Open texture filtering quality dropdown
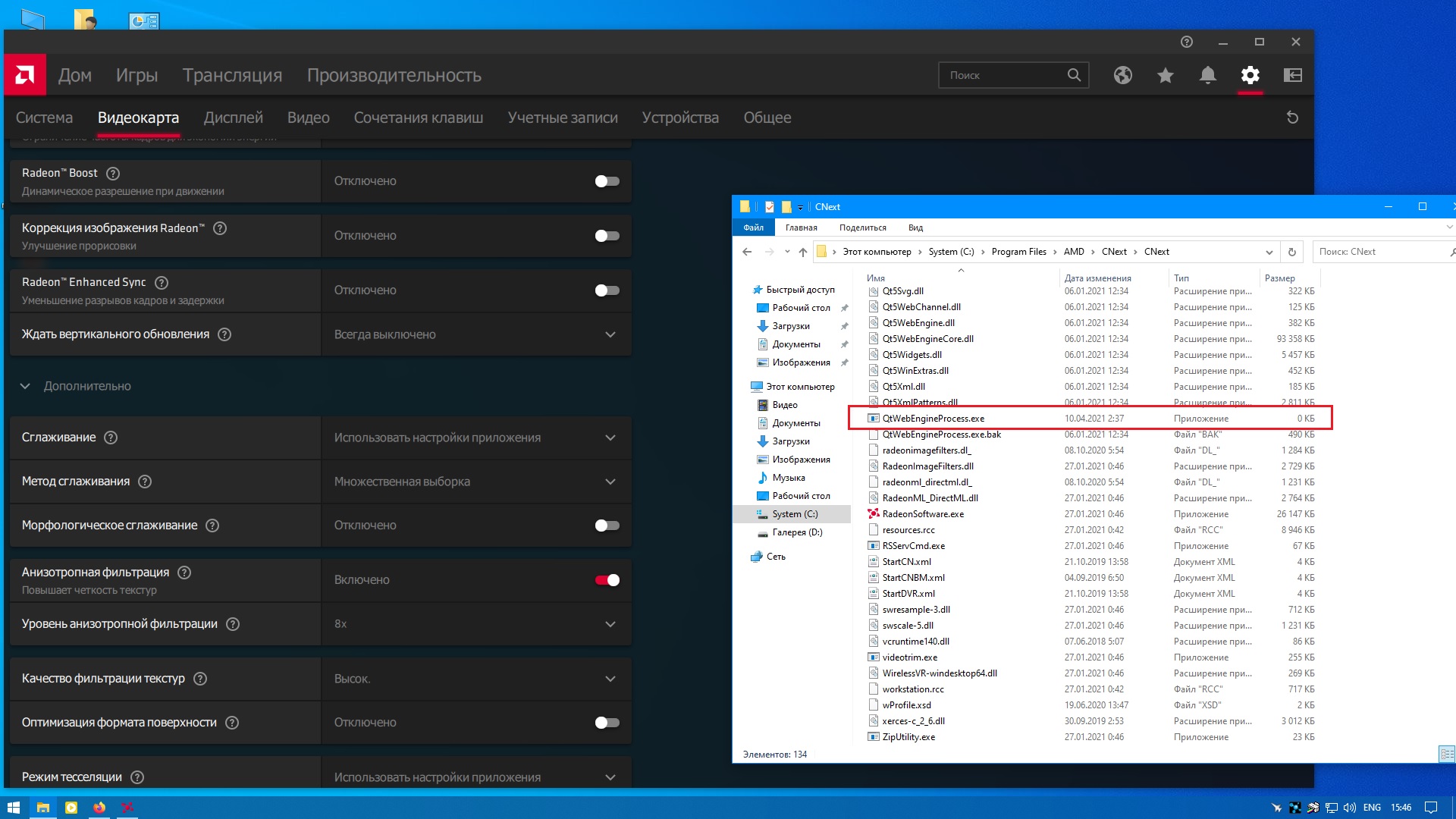Image resolution: width=1456 pixels, height=819 pixels. [x=476, y=679]
